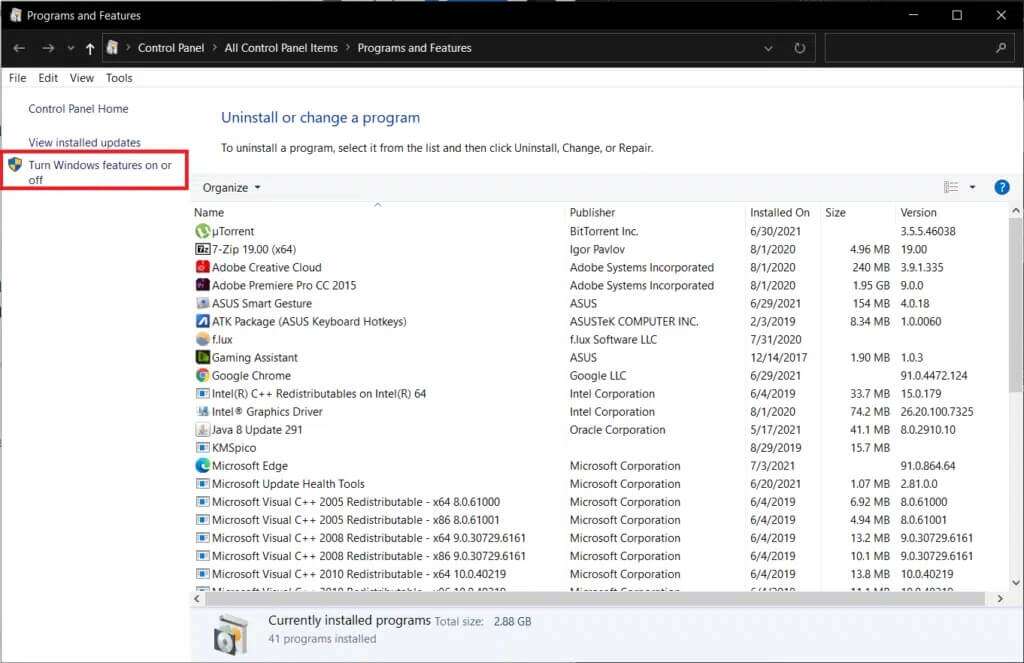
Task: Sort by the Name column header
Action: pos(377,212)
